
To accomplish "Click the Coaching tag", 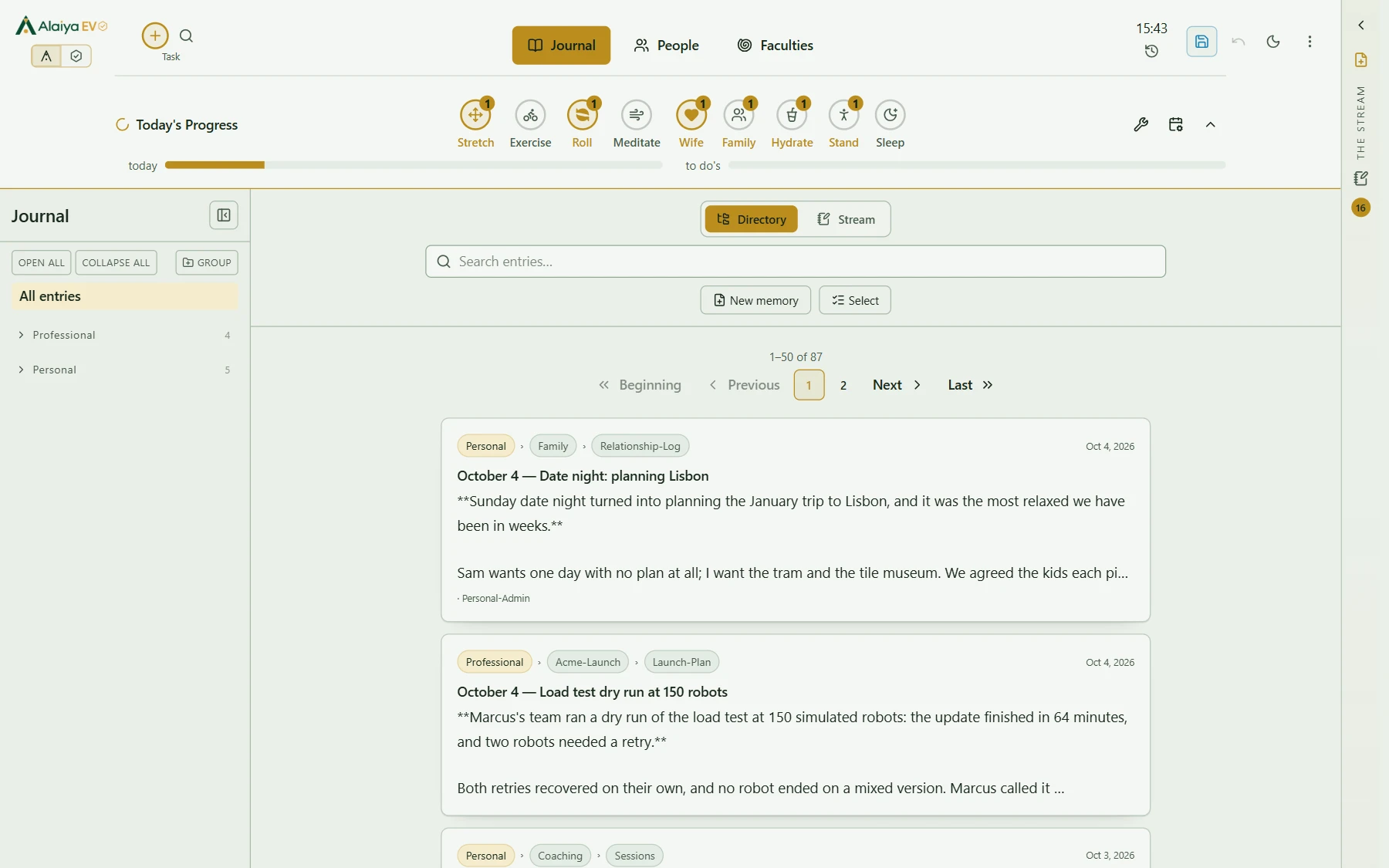I will click(x=560, y=856).
